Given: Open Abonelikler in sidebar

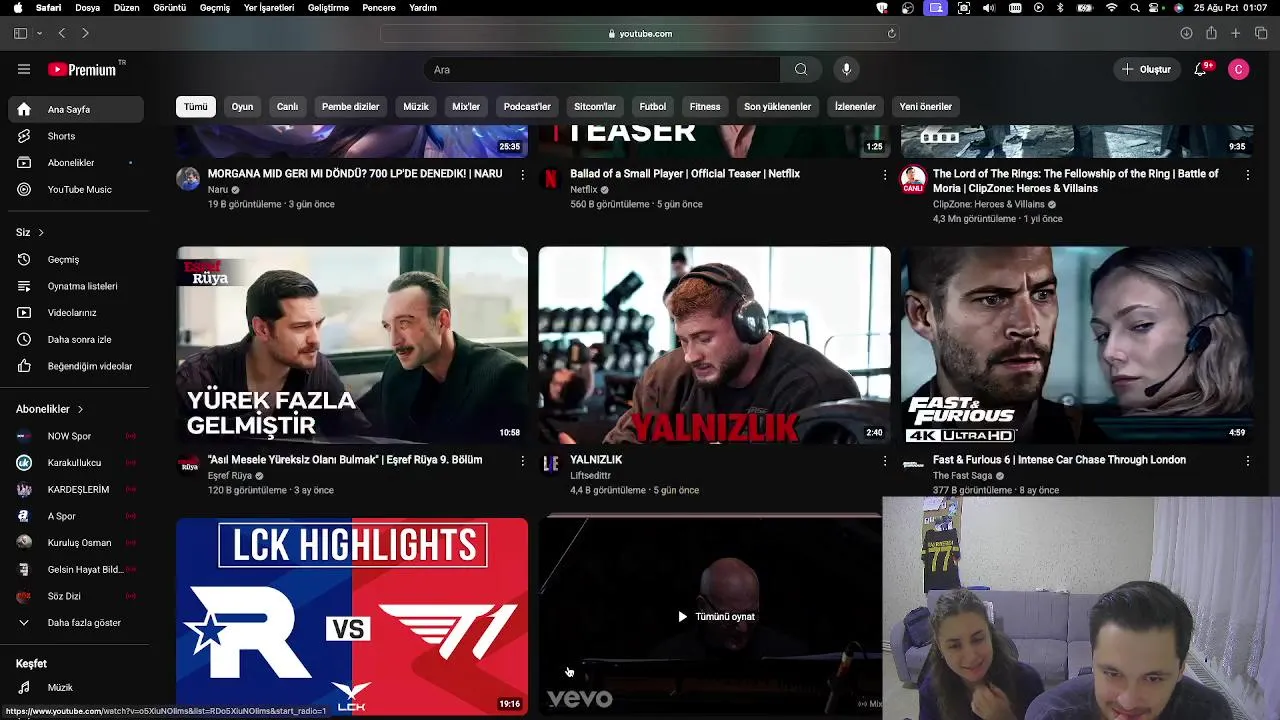Looking at the screenshot, I should (76, 162).
